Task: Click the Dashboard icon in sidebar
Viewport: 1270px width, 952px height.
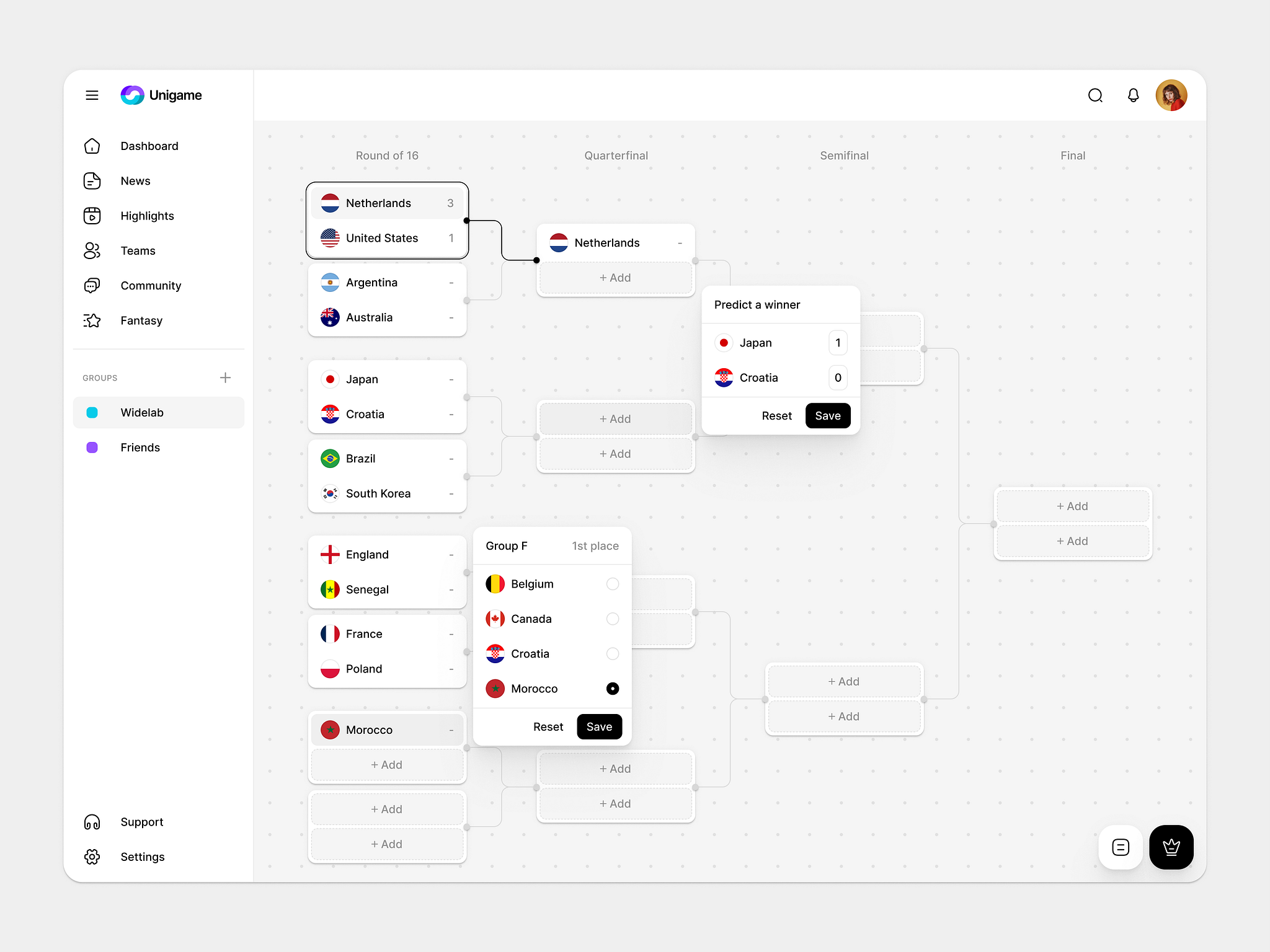Action: [92, 145]
